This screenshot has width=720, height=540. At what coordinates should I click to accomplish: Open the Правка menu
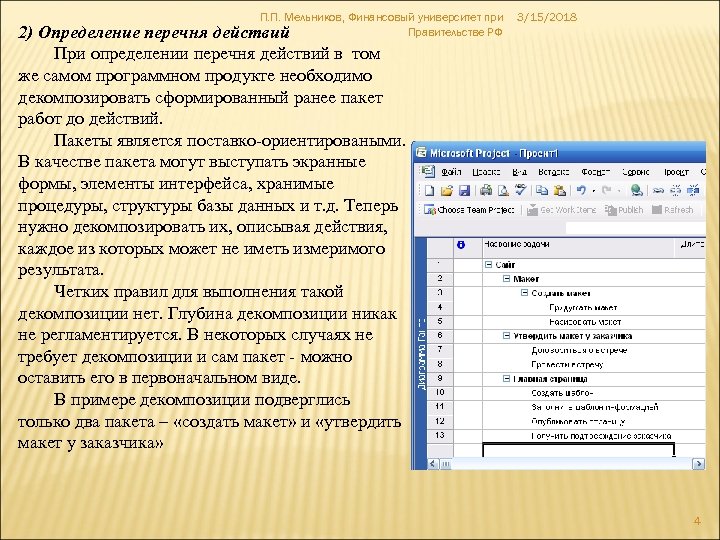(486, 172)
